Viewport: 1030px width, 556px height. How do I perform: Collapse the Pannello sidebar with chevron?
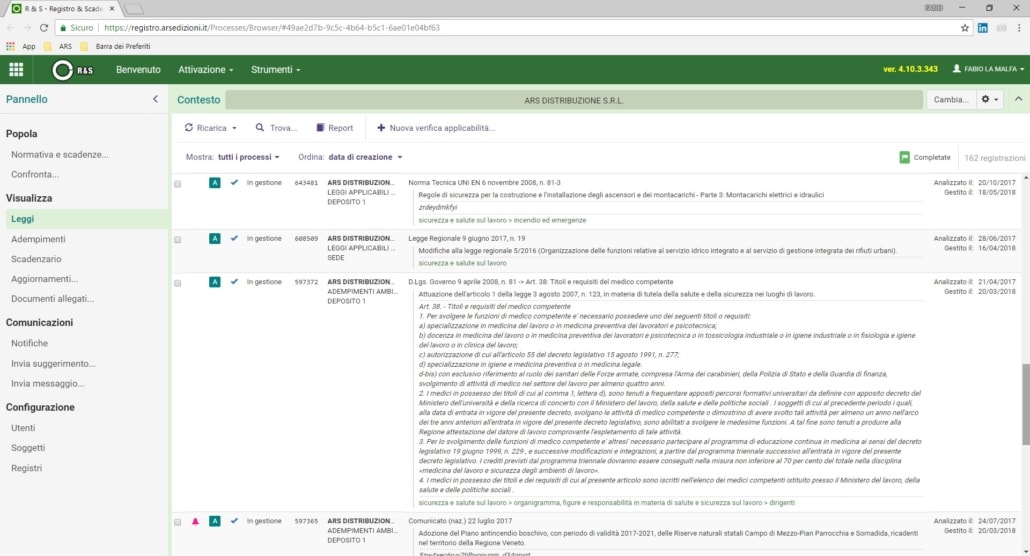click(155, 99)
